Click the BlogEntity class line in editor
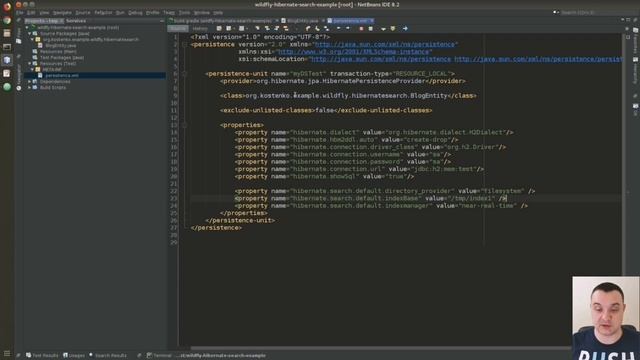The width and height of the screenshot is (640, 360). (348, 96)
